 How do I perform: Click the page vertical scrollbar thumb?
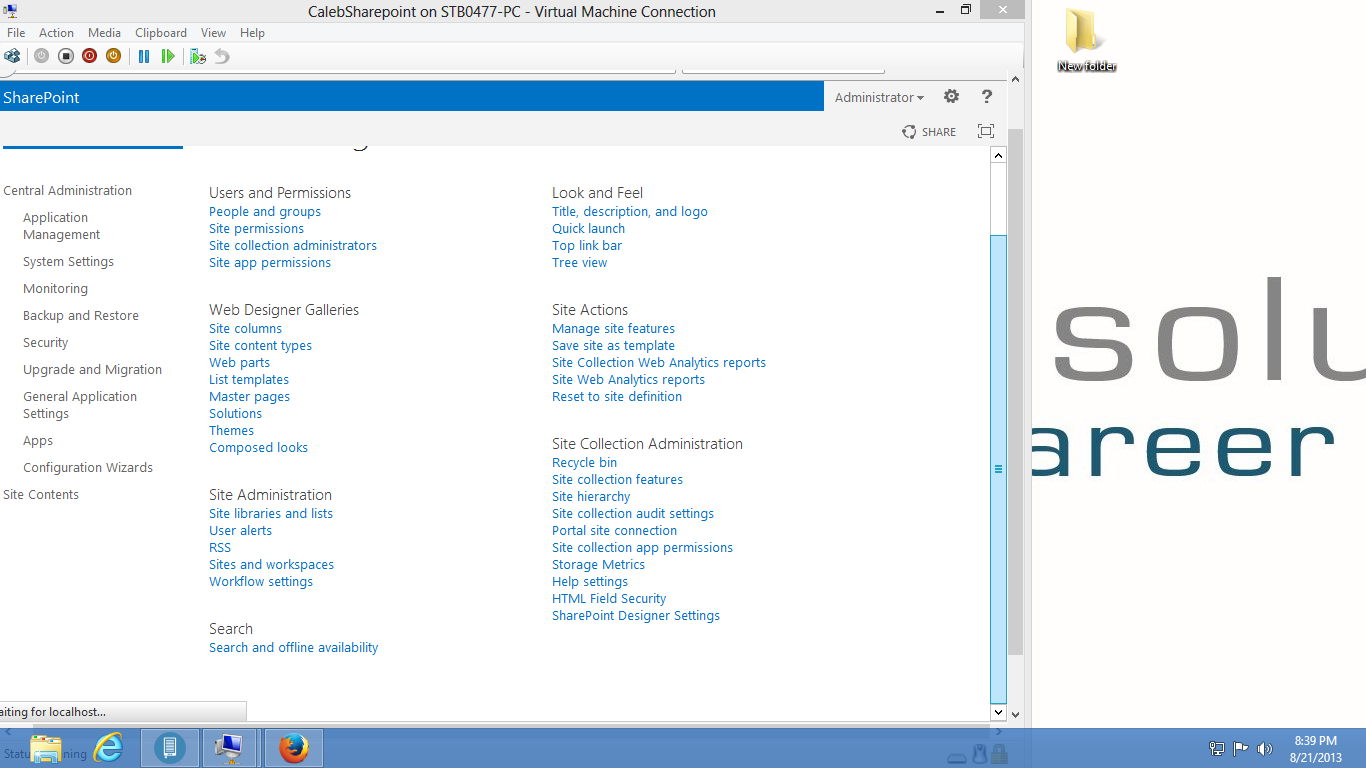click(998, 469)
